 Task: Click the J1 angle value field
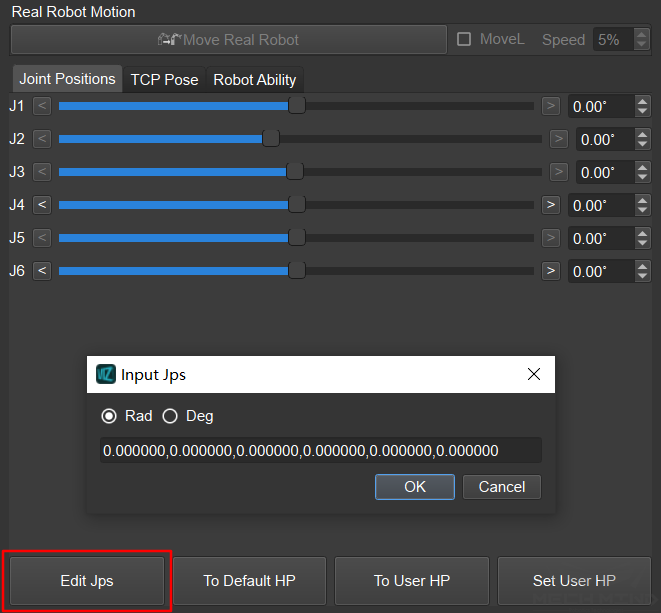(x=601, y=106)
